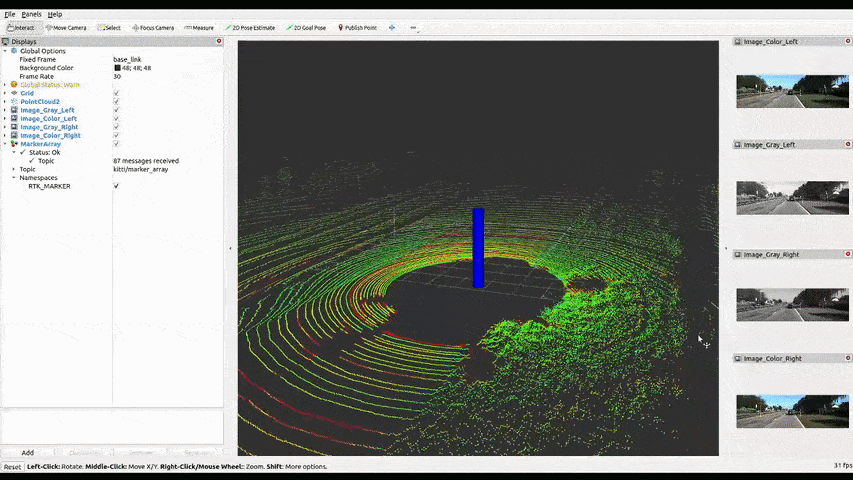Activate the Focus Camera tool
Image resolution: width=853 pixels, height=480 pixels.
point(153,27)
